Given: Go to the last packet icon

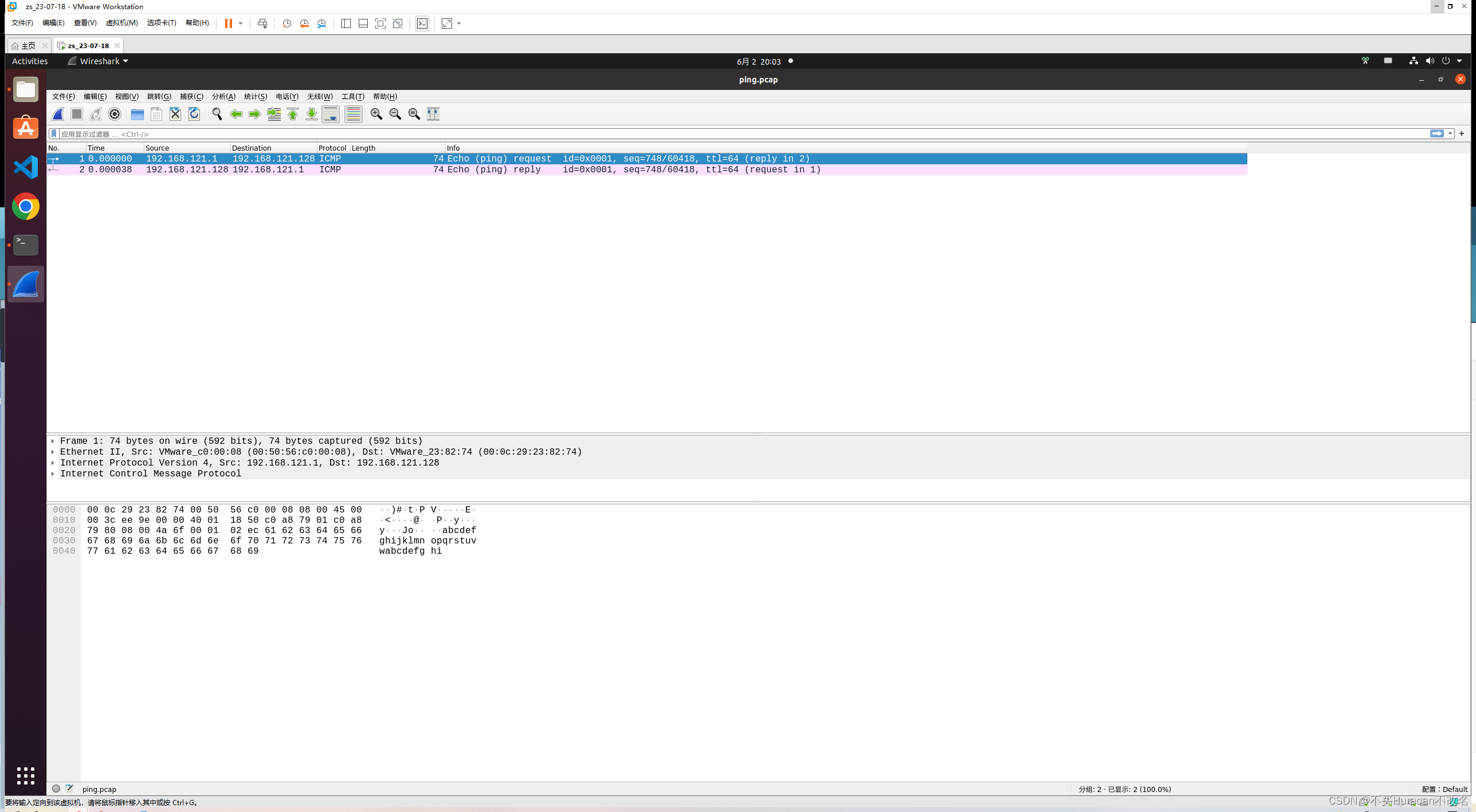Looking at the screenshot, I should click(312, 114).
